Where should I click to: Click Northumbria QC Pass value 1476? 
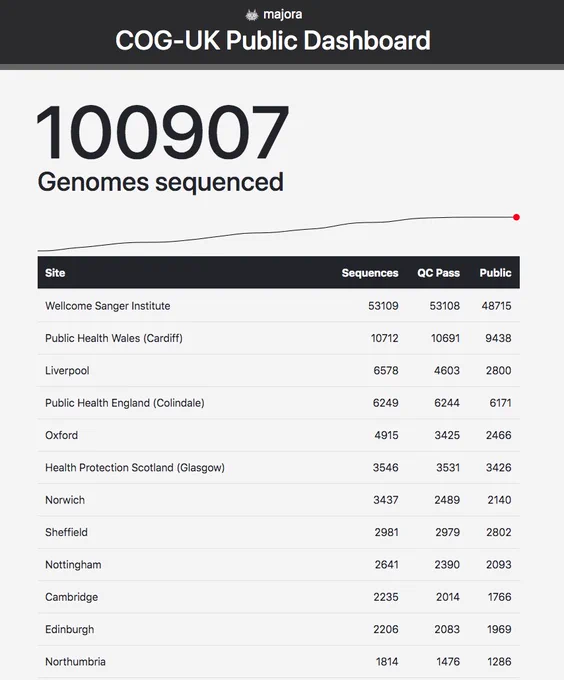tap(448, 662)
